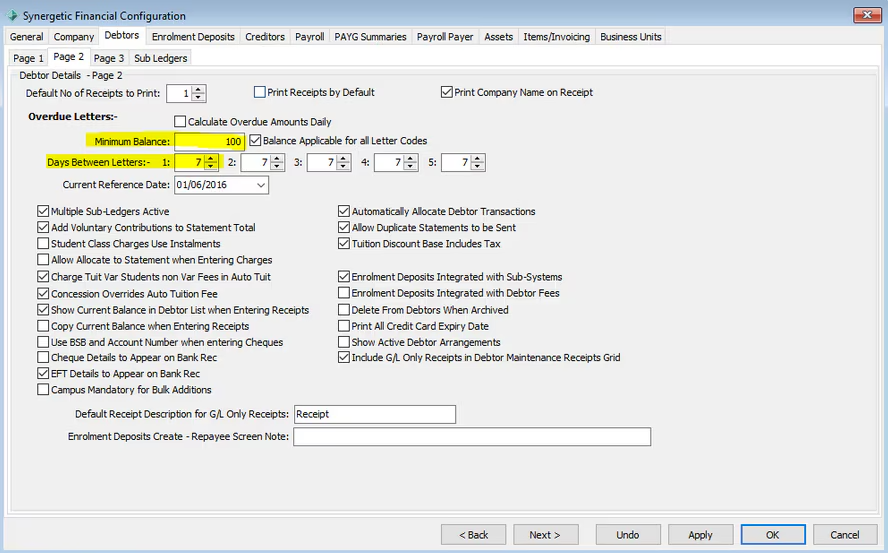The width and height of the screenshot is (888, 553).
Task: Increase Days Between Letters 4 value
Action: pyautogui.click(x=411, y=159)
